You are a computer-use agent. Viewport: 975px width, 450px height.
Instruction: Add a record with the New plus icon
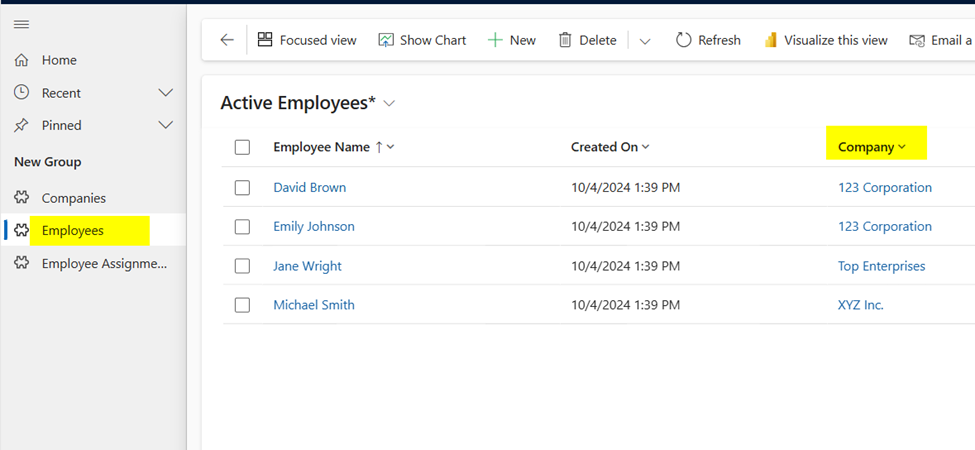tap(495, 40)
